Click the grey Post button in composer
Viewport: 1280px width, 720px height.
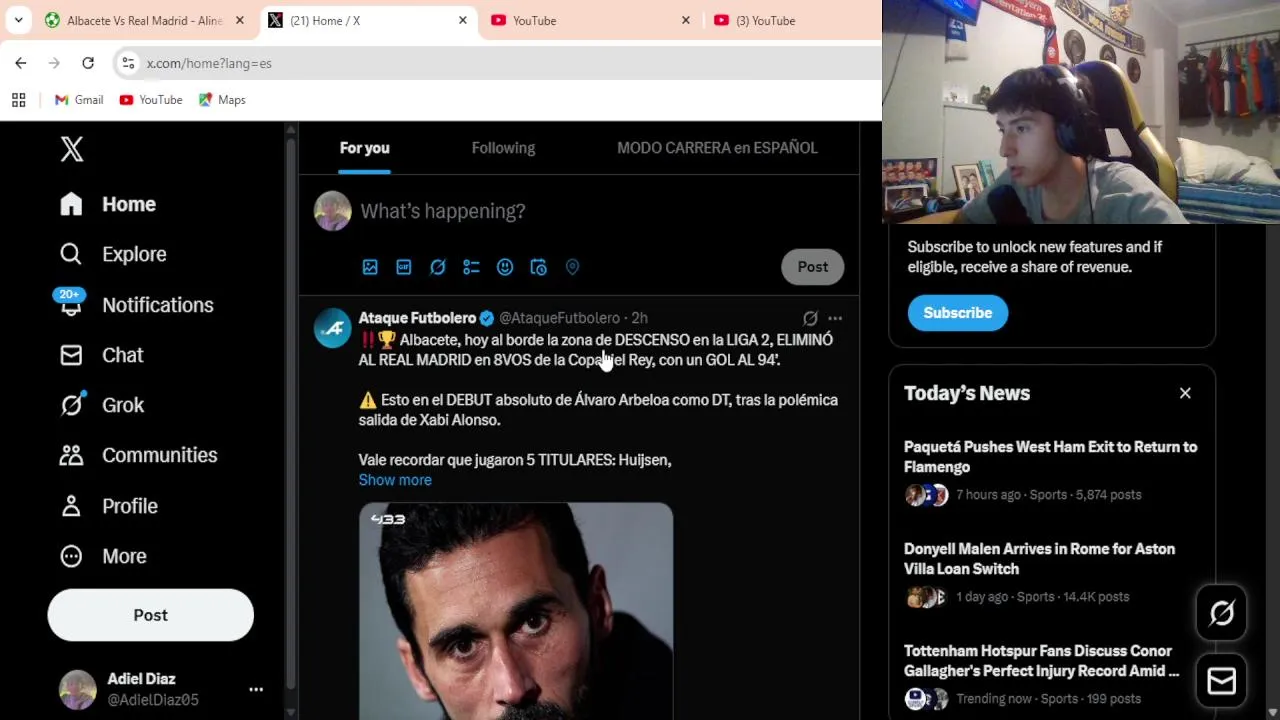[813, 267]
